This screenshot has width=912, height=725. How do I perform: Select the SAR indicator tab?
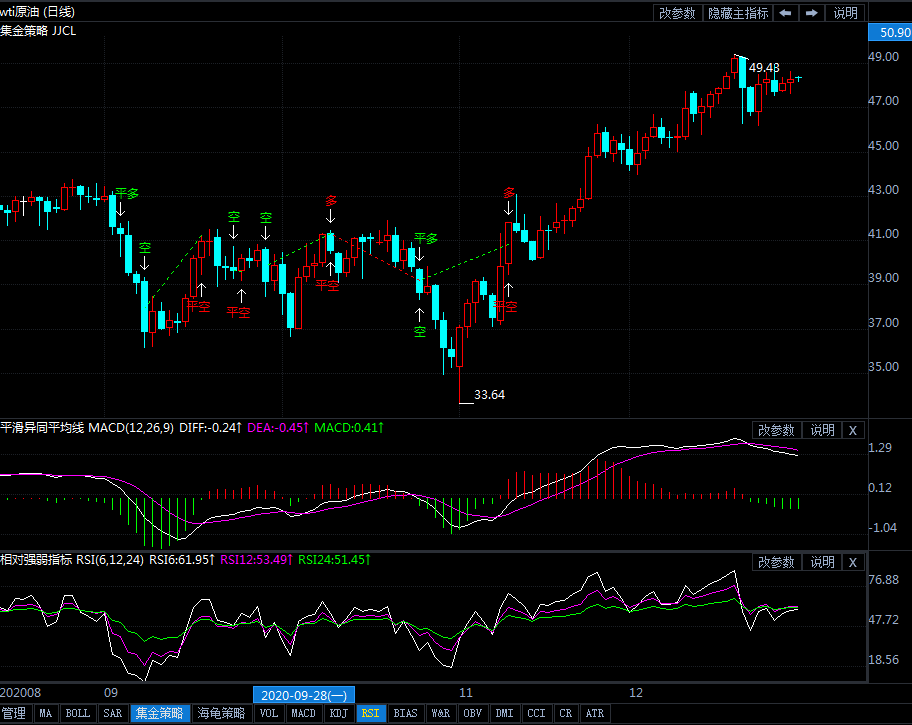pos(113,714)
